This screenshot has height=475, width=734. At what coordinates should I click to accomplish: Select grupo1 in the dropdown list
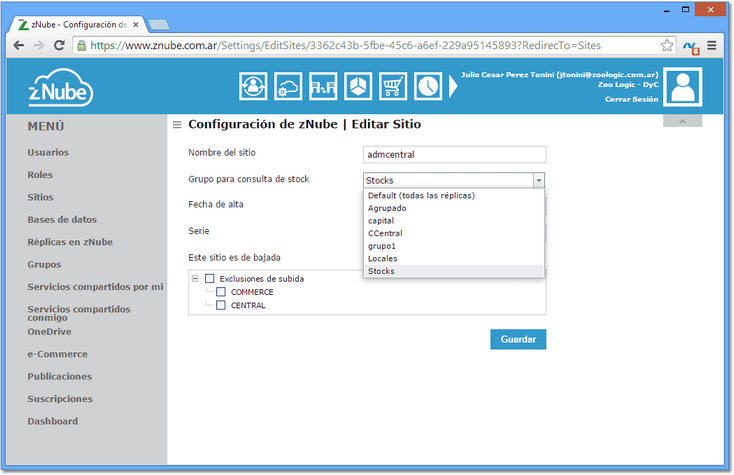(x=454, y=246)
